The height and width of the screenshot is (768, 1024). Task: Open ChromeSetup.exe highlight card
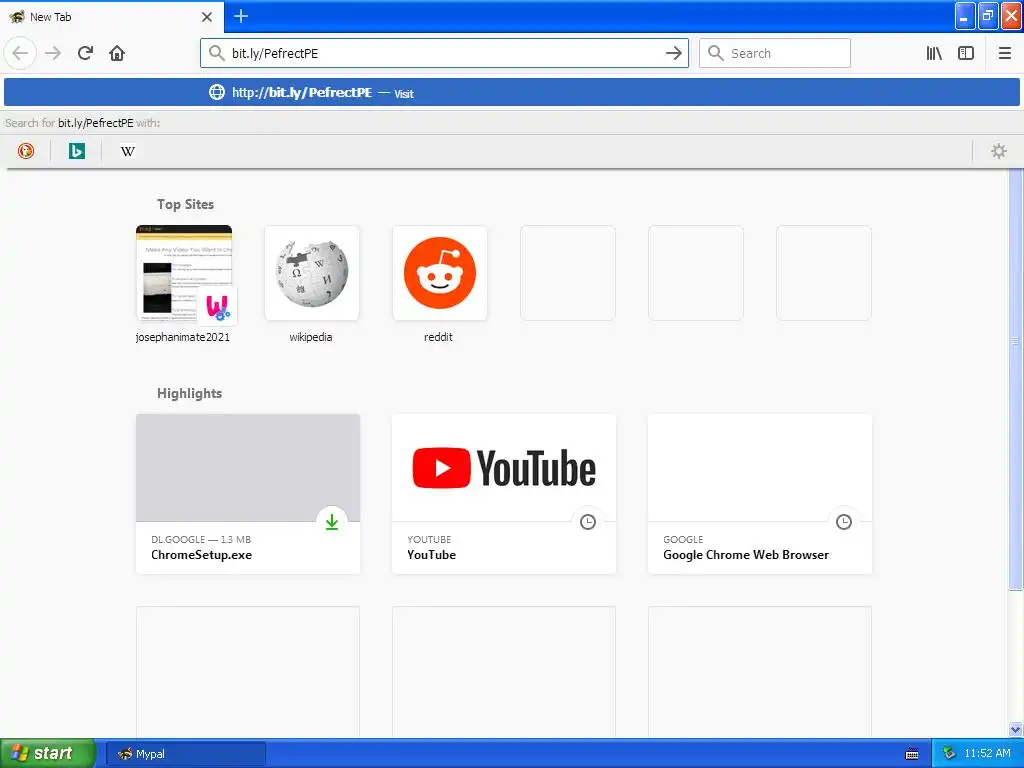click(248, 494)
